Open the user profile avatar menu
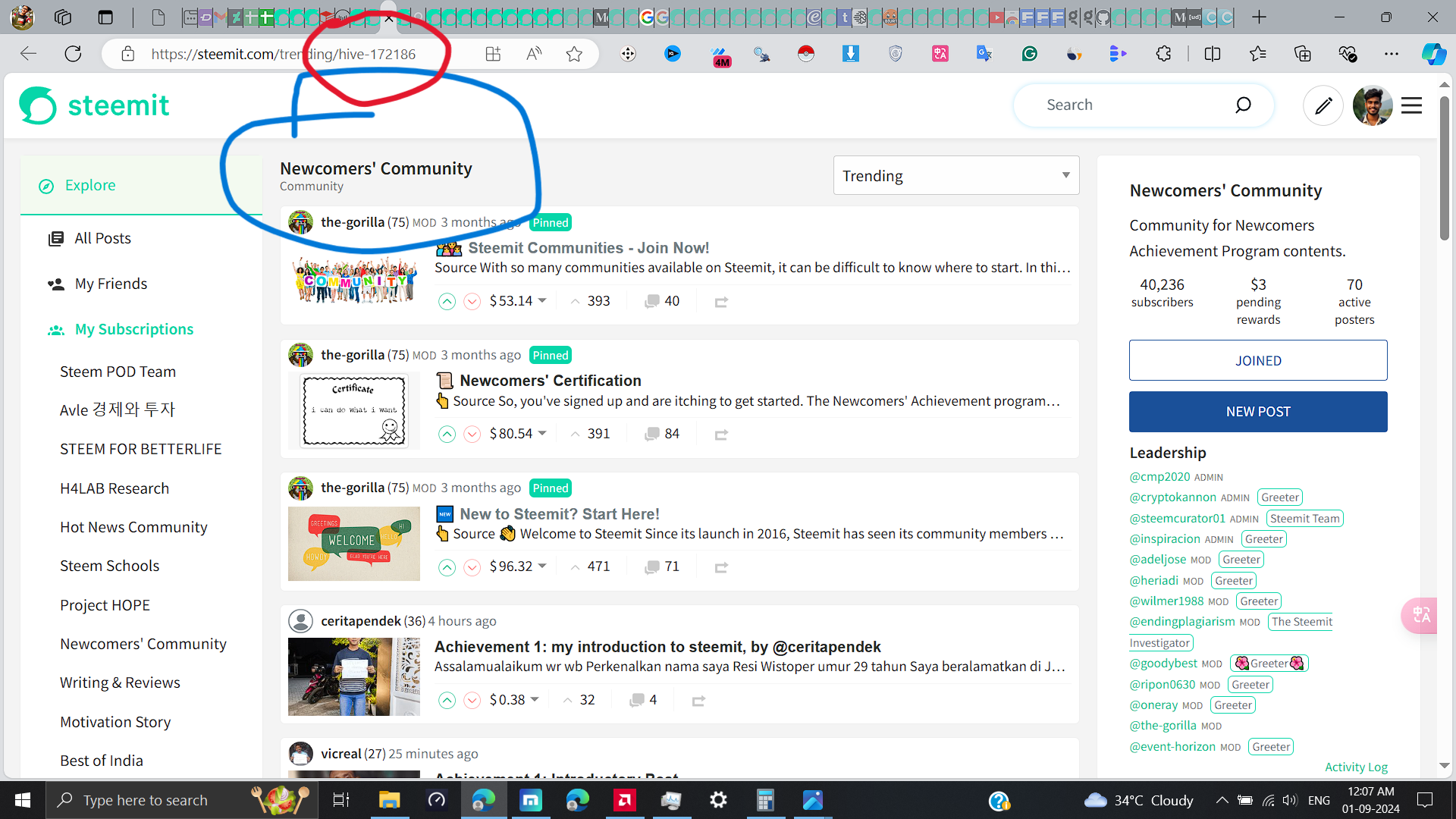The image size is (1456, 819). (x=1373, y=105)
